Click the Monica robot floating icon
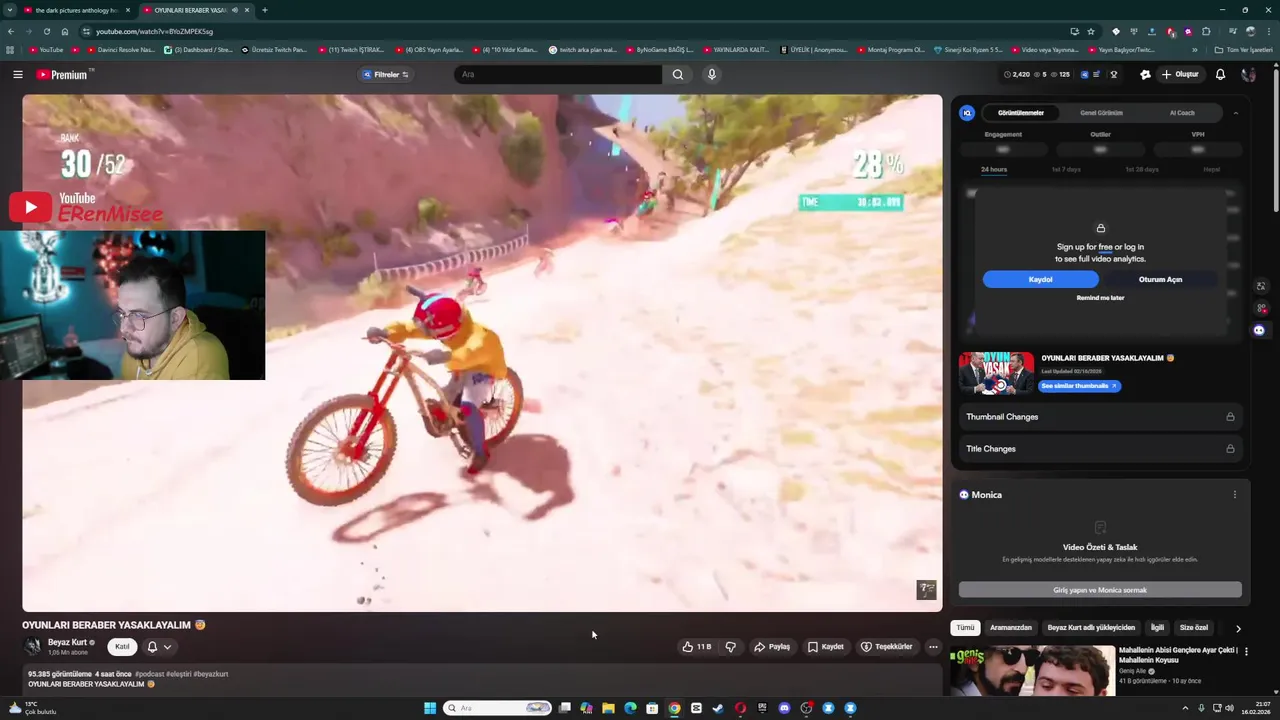 click(x=1259, y=330)
